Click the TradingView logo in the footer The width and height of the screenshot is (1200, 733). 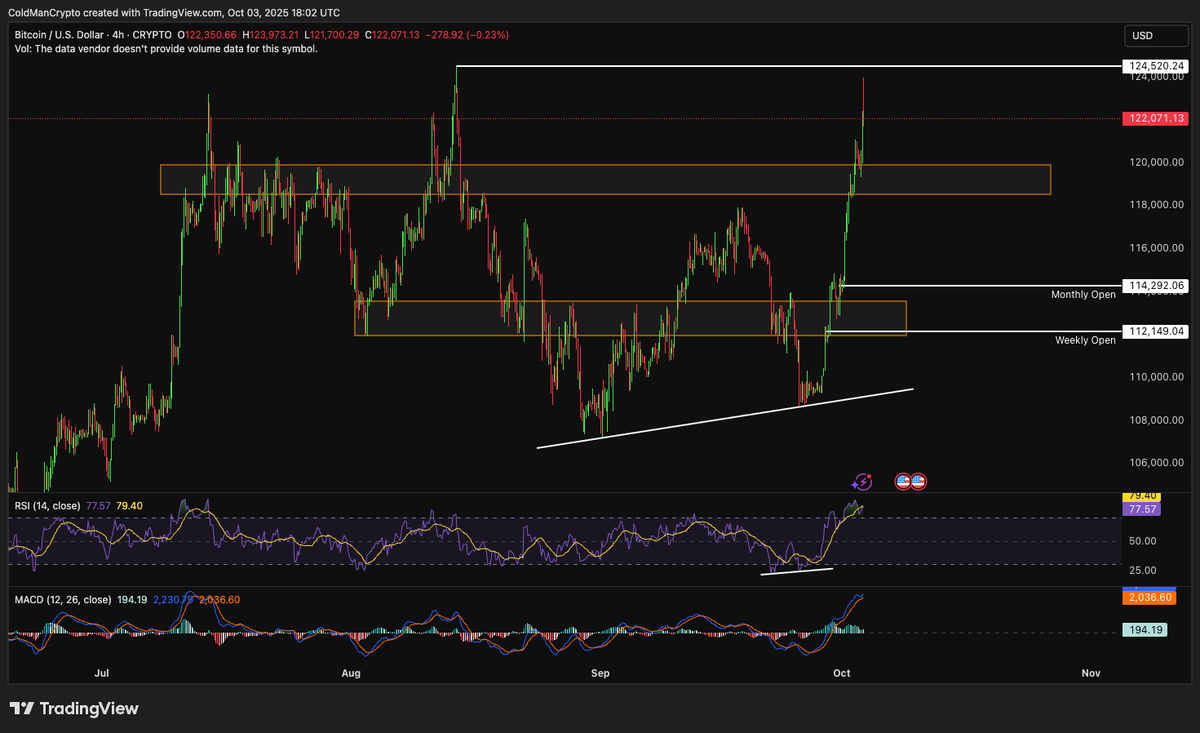coord(75,708)
